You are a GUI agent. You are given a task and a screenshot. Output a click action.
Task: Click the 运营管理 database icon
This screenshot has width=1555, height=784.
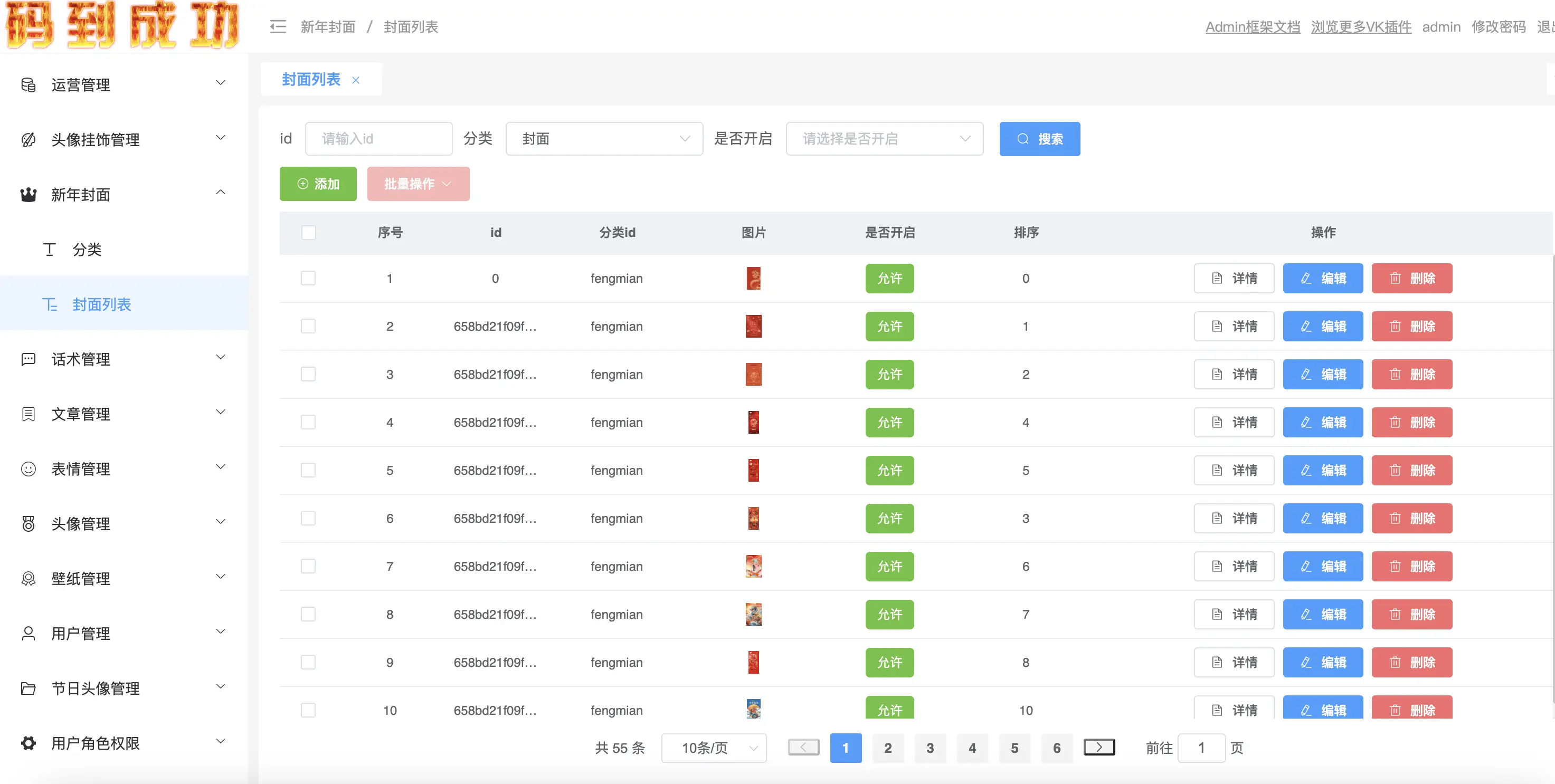point(29,84)
